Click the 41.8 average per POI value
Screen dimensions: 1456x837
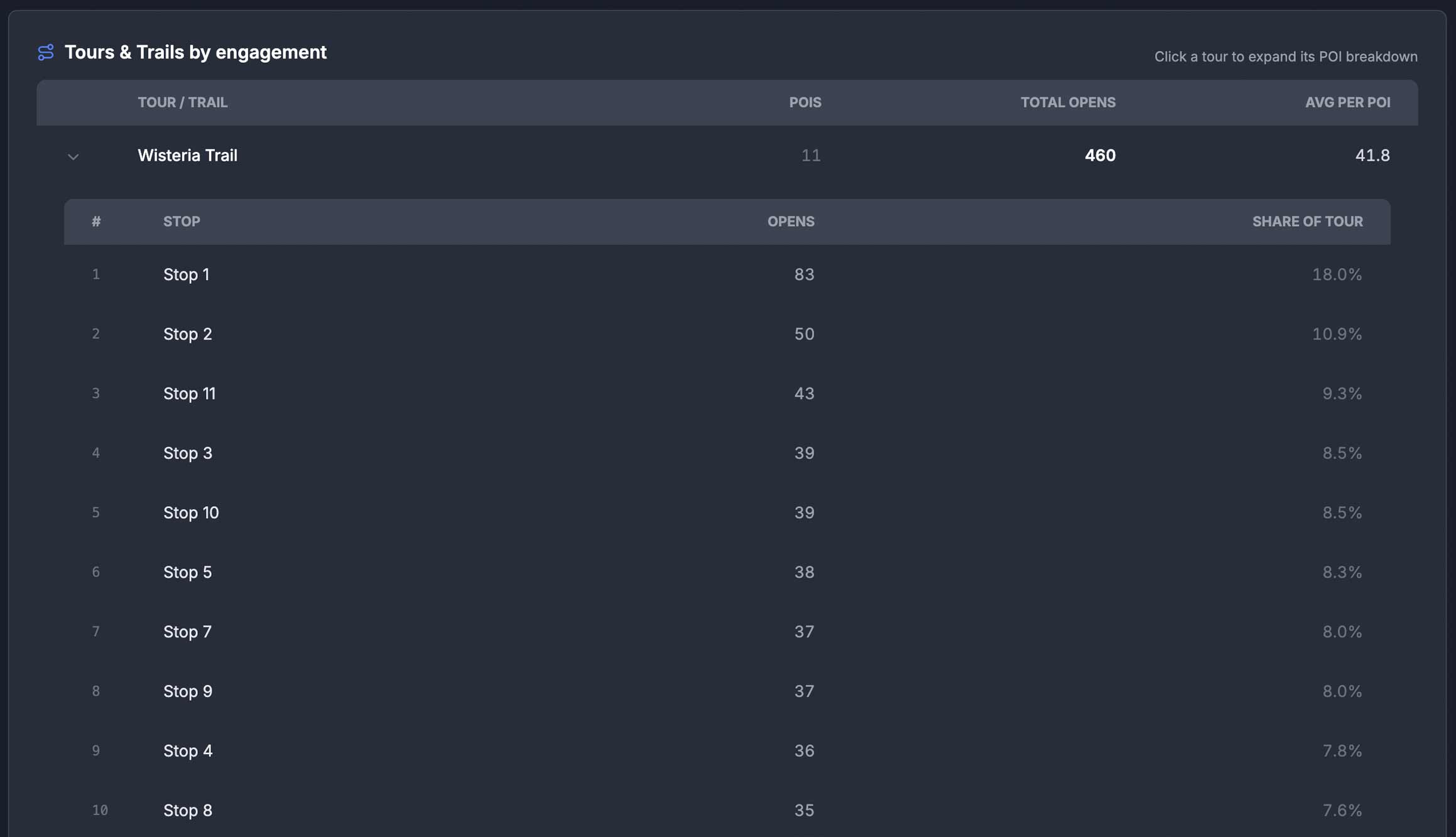point(1372,155)
